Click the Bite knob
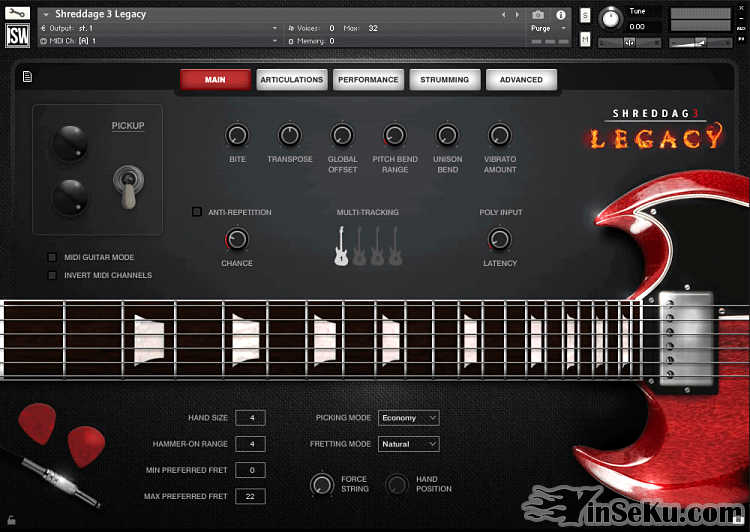The height and width of the screenshot is (532, 750). 237,135
